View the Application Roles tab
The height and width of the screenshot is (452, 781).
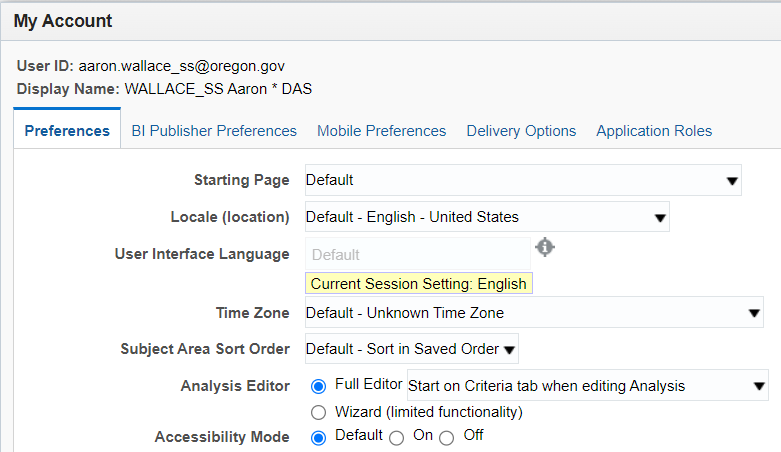654,131
